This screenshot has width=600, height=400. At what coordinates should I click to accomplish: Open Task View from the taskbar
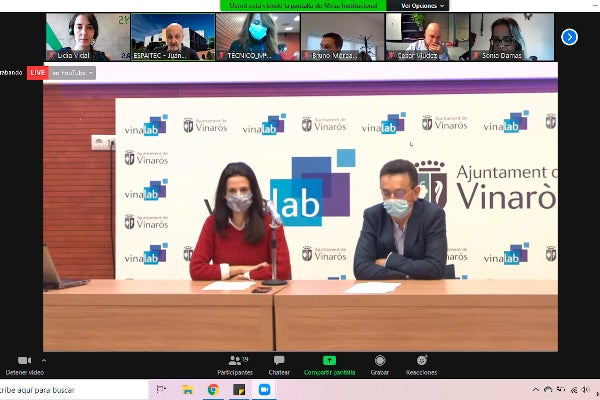(x=161, y=390)
